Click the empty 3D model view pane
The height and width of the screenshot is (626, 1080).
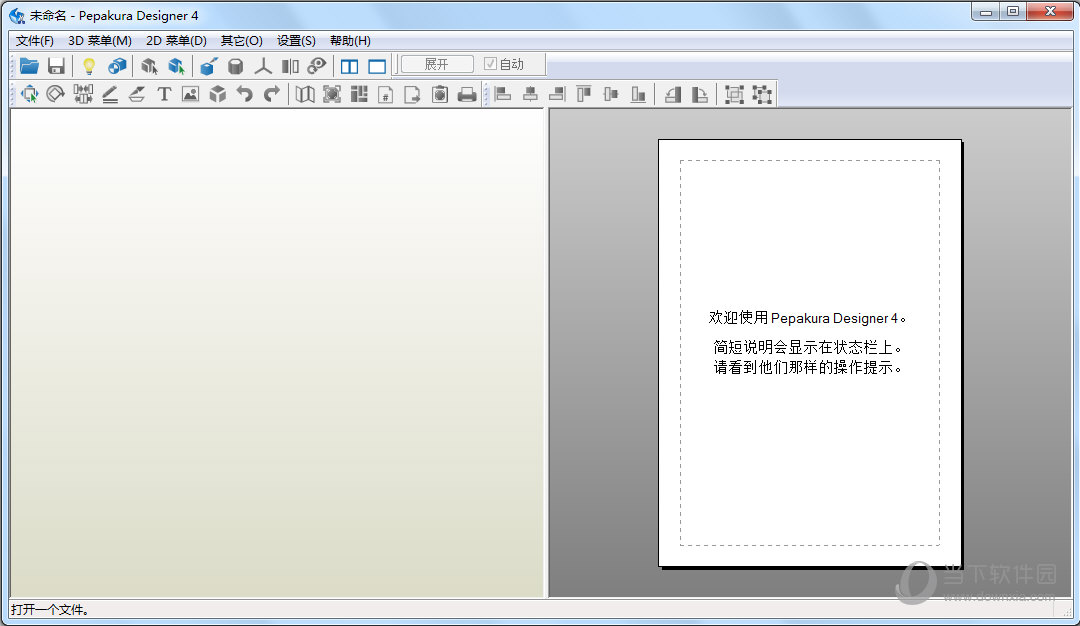pos(277,353)
